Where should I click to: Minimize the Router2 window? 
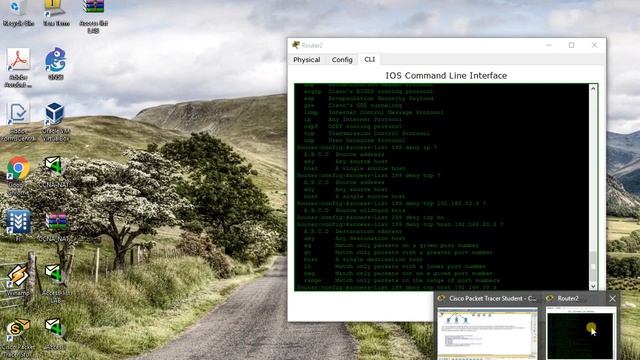tap(549, 45)
